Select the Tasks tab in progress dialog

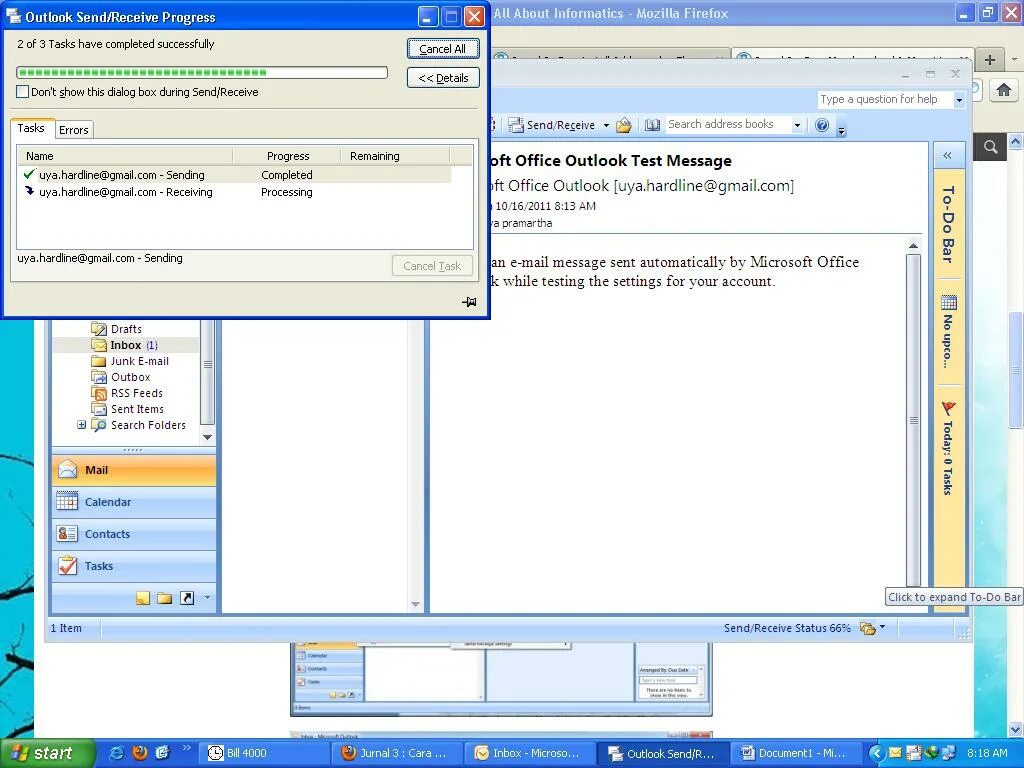[31, 128]
